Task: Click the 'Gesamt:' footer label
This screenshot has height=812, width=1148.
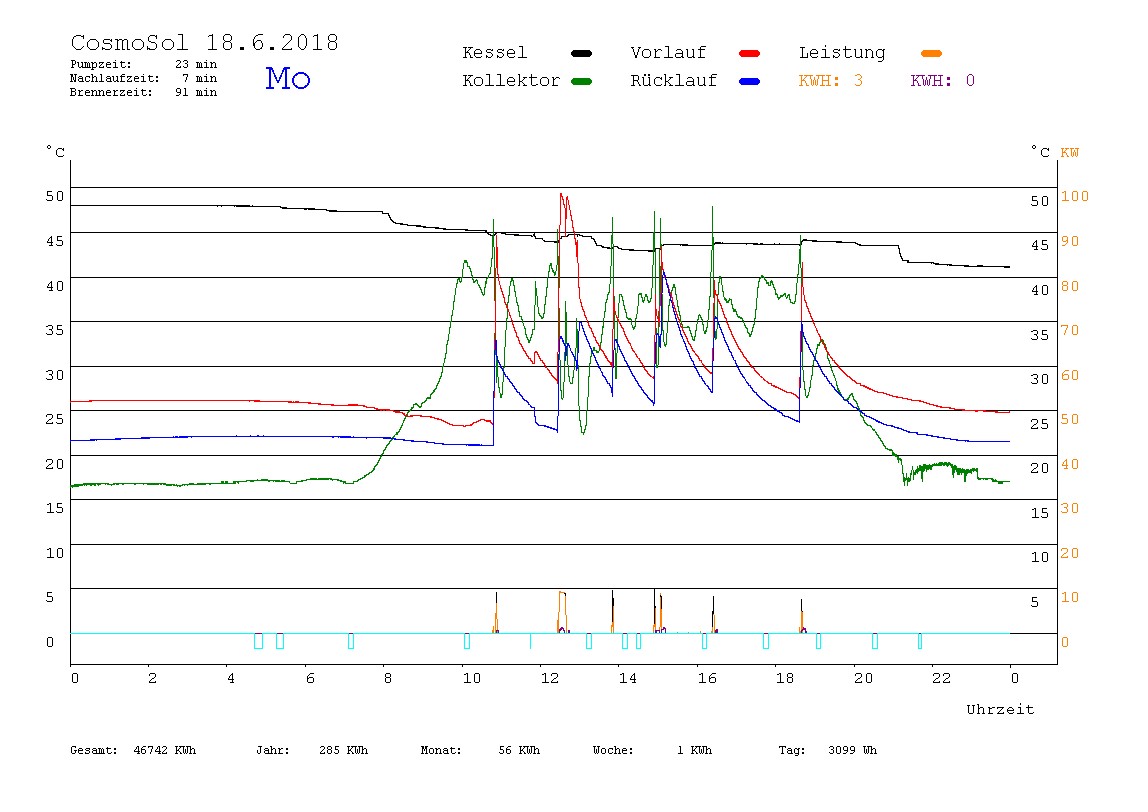Action: (94, 750)
